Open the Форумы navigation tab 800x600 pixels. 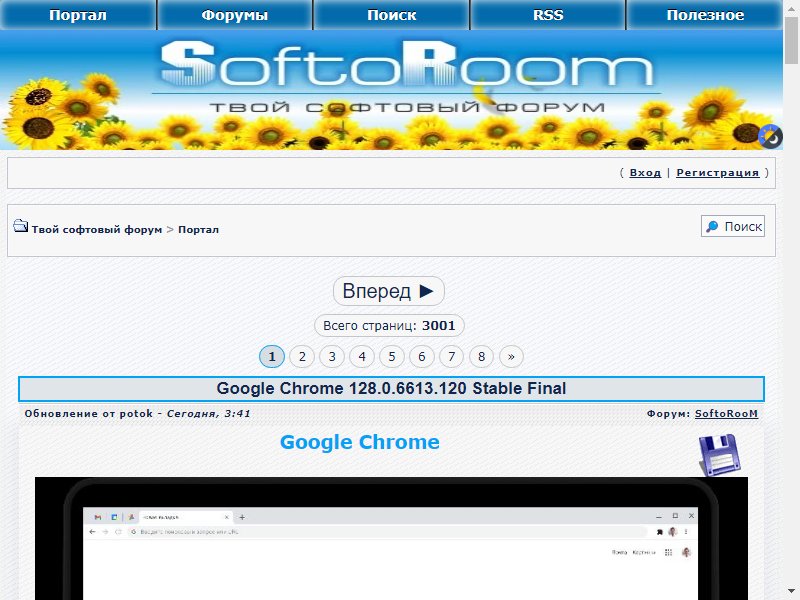(235, 15)
